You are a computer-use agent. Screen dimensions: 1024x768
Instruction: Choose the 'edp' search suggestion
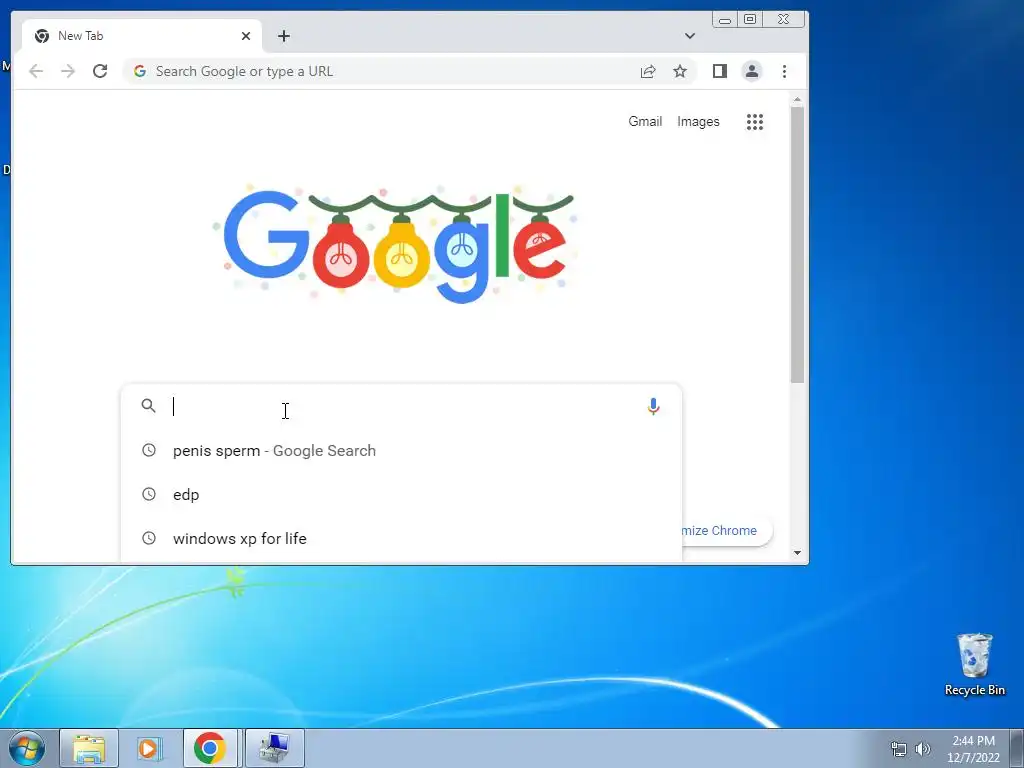401,494
